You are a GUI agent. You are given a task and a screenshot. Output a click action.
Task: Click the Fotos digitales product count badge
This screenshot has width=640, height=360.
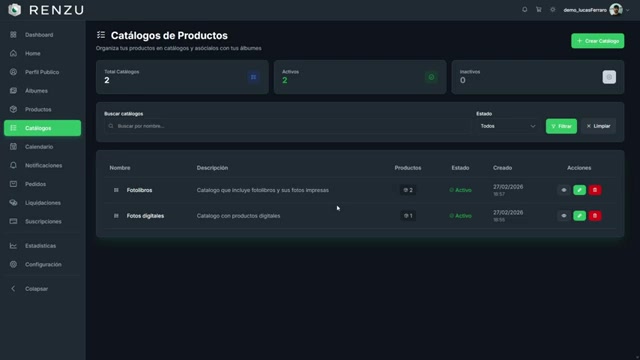408,216
